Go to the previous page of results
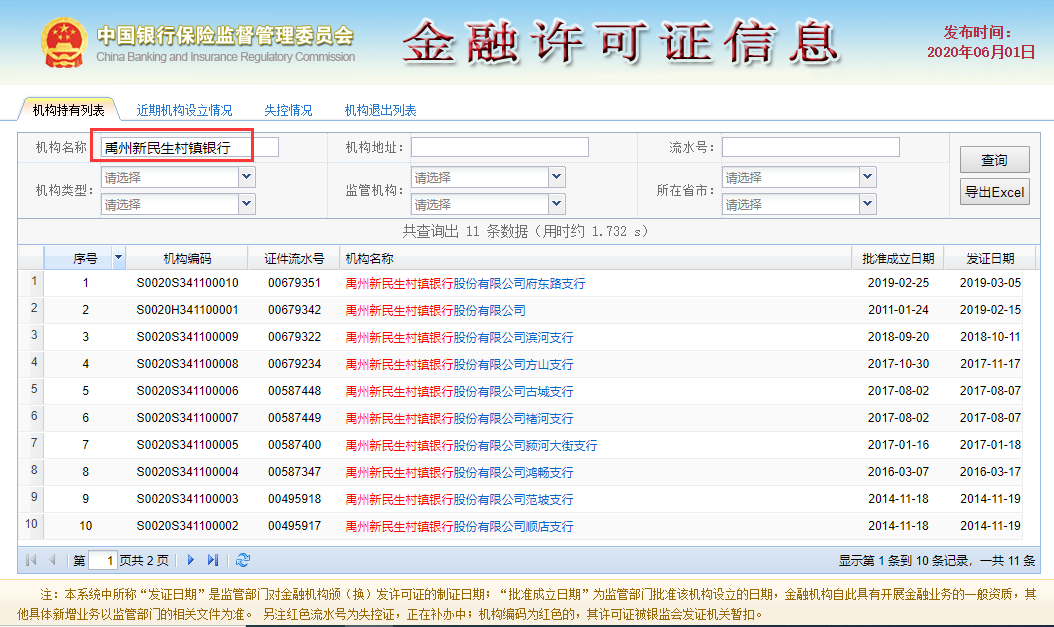 pyautogui.click(x=52, y=560)
